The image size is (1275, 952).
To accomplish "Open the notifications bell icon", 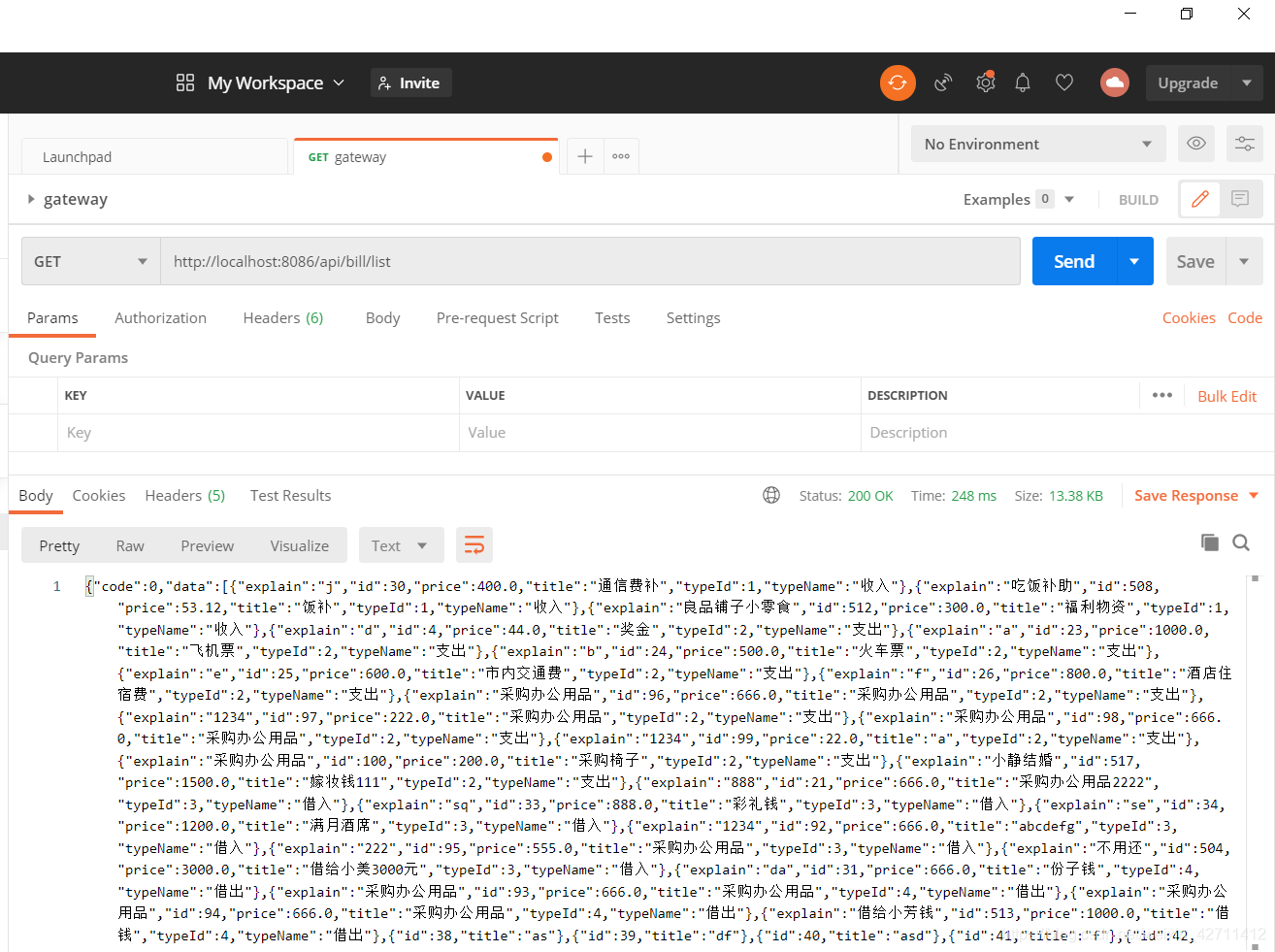I will pyautogui.click(x=1023, y=82).
